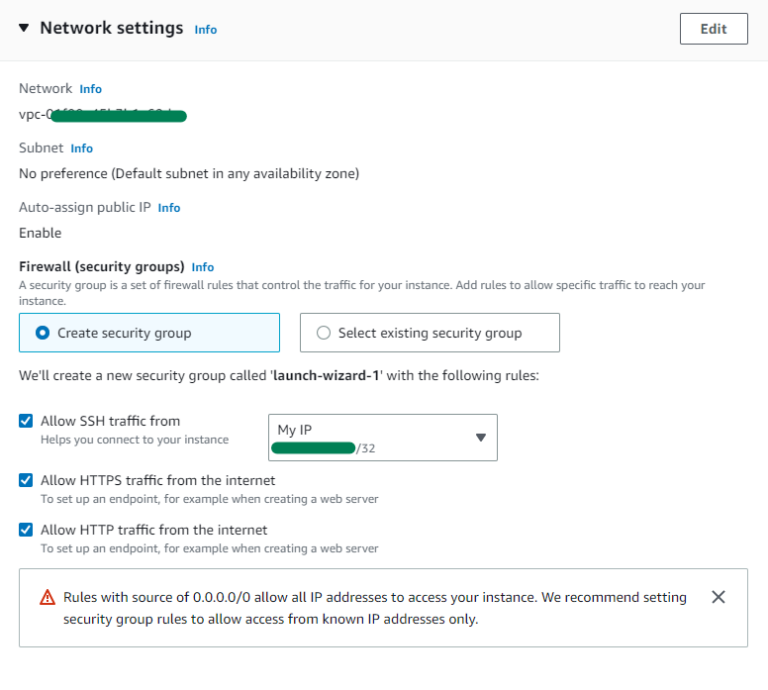Open Auto-assign public IP Info link

click(x=169, y=208)
